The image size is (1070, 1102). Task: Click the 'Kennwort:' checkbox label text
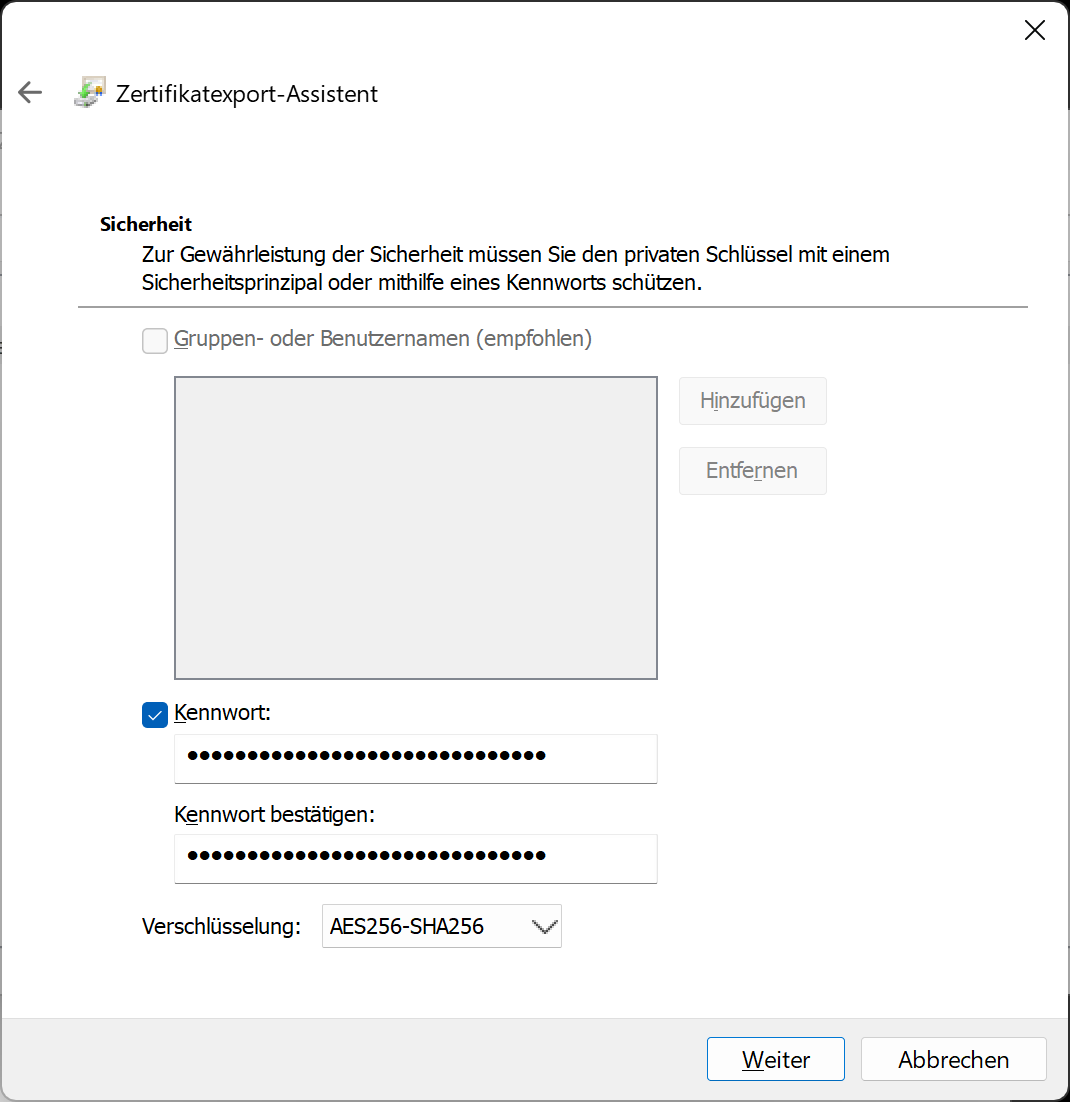pos(222,713)
